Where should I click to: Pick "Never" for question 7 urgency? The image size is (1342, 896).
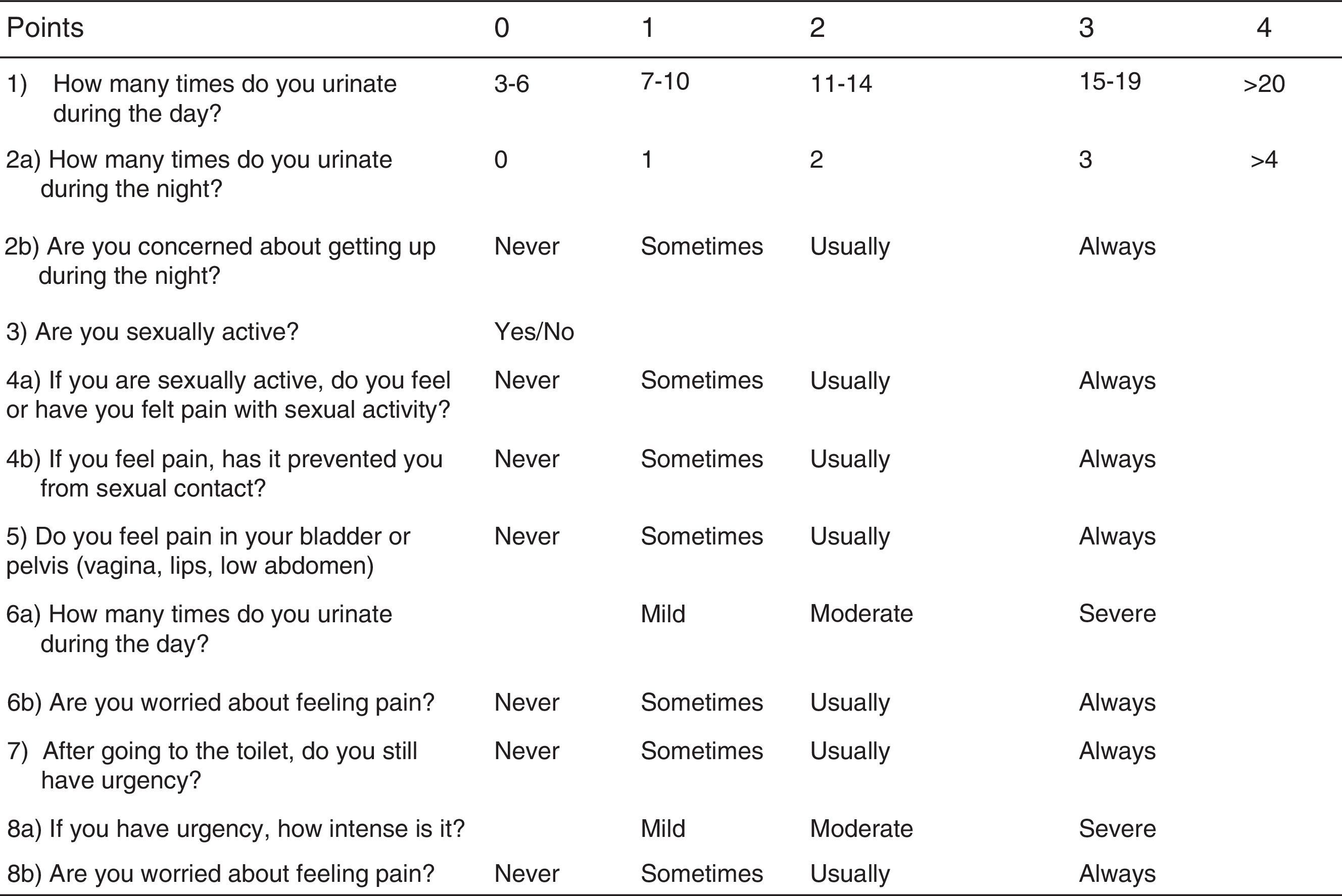click(x=526, y=752)
